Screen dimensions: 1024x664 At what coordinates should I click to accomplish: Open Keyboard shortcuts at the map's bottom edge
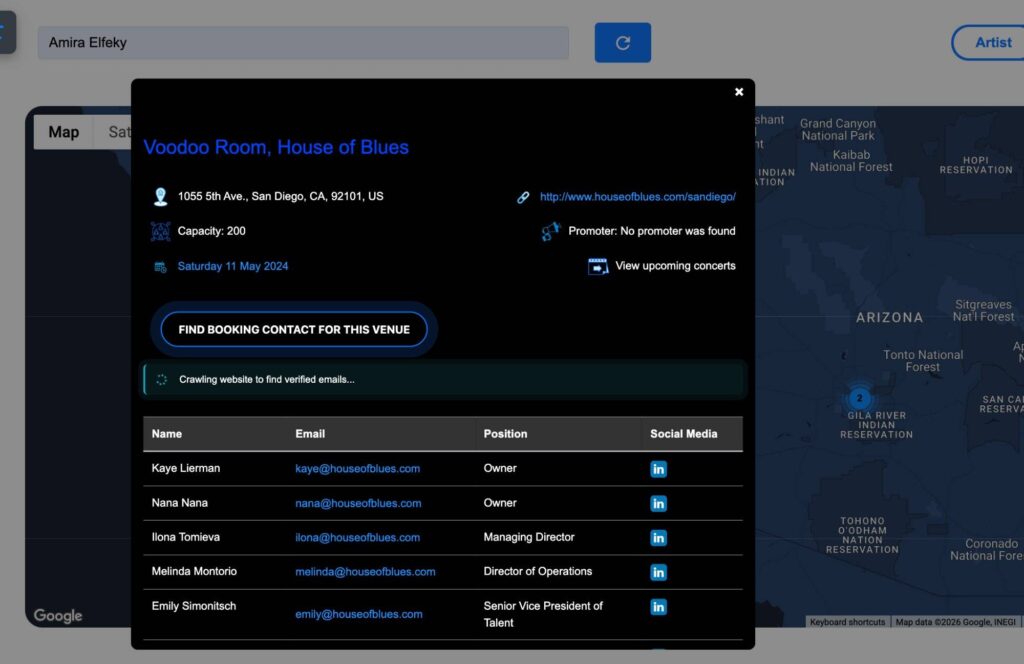pyautogui.click(x=847, y=621)
